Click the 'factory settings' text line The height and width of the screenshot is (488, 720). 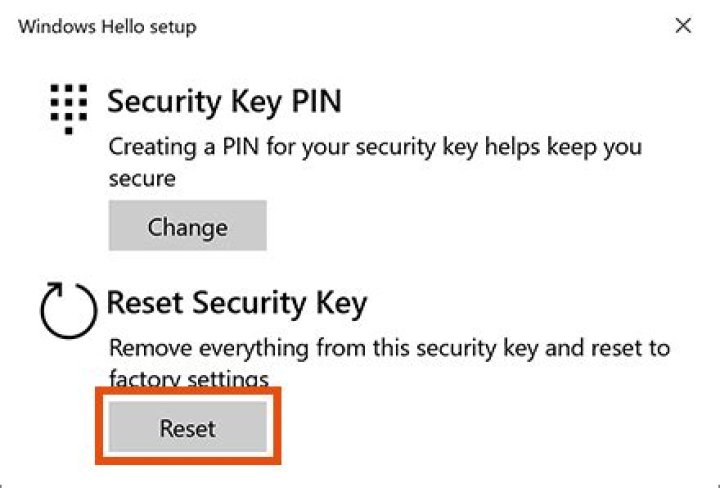click(190, 379)
